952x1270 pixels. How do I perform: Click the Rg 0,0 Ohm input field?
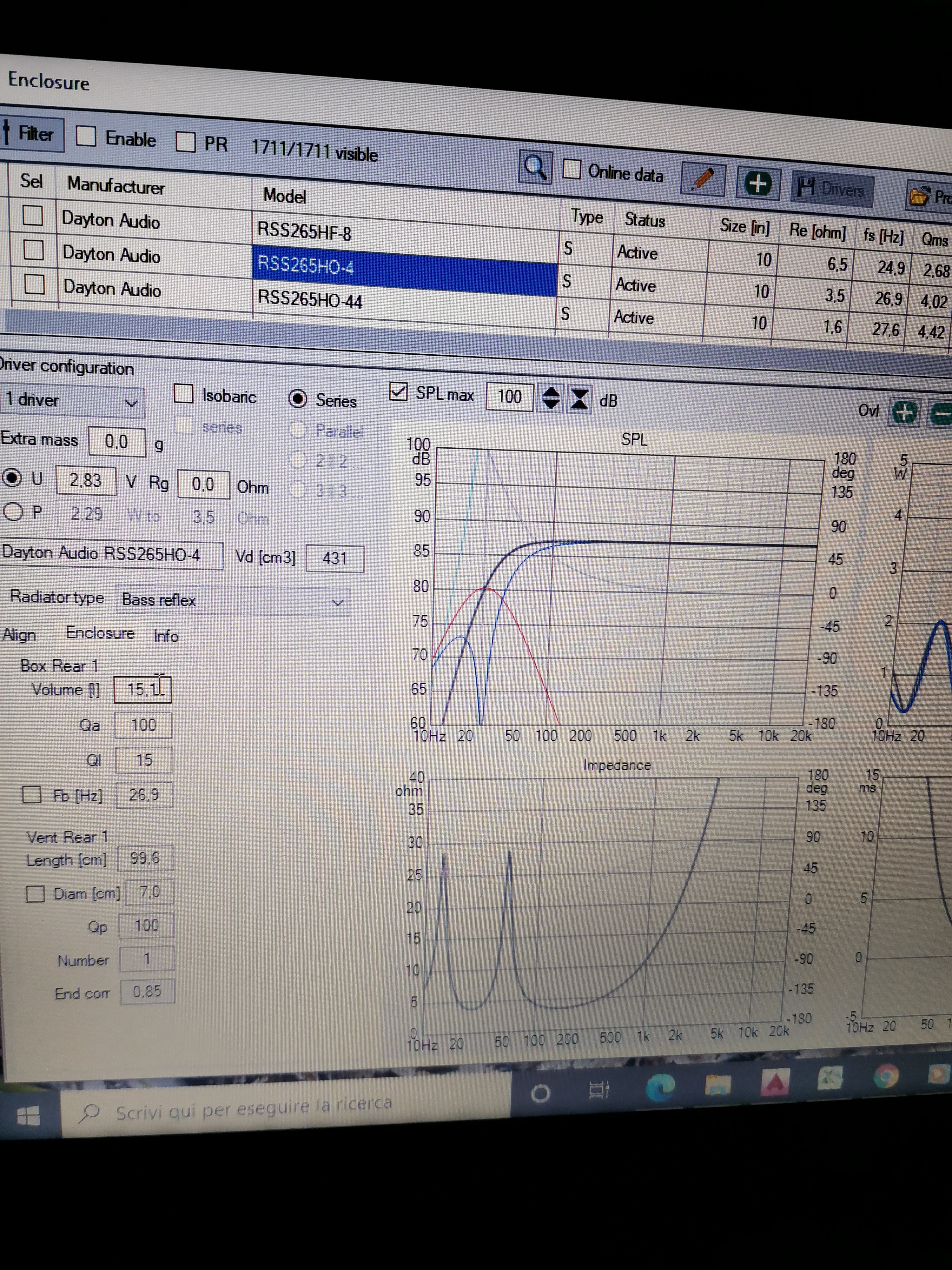click(203, 485)
